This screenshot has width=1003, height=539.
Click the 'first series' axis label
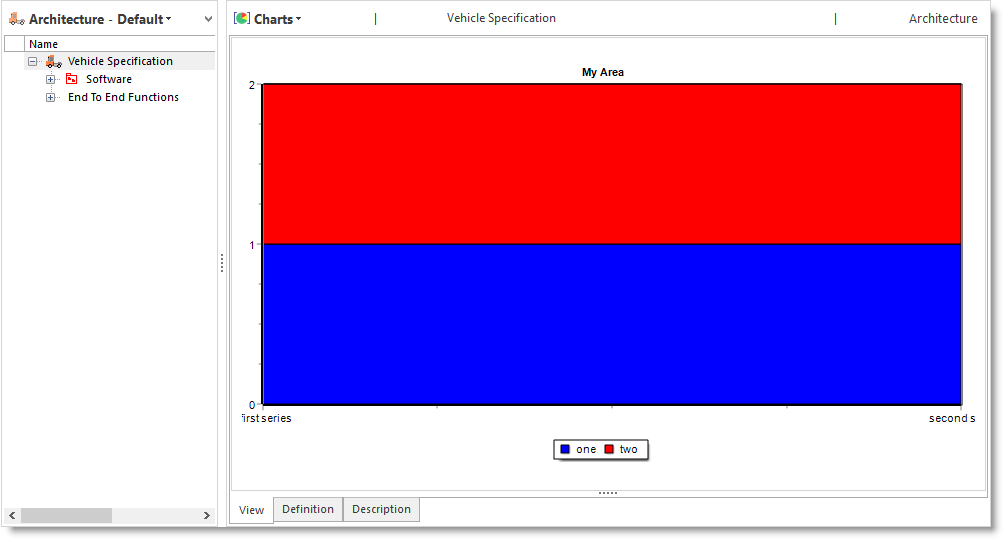pyautogui.click(x=267, y=418)
